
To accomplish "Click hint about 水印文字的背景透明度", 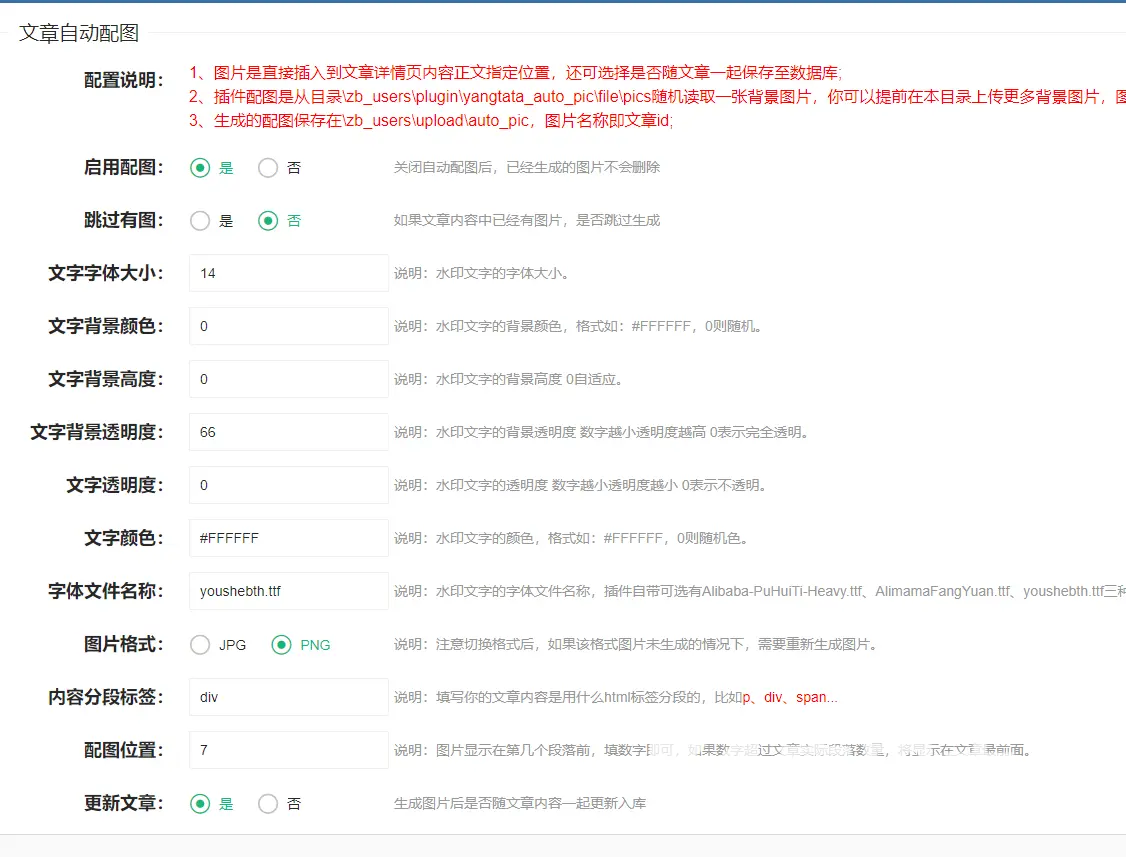I will coord(601,432).
